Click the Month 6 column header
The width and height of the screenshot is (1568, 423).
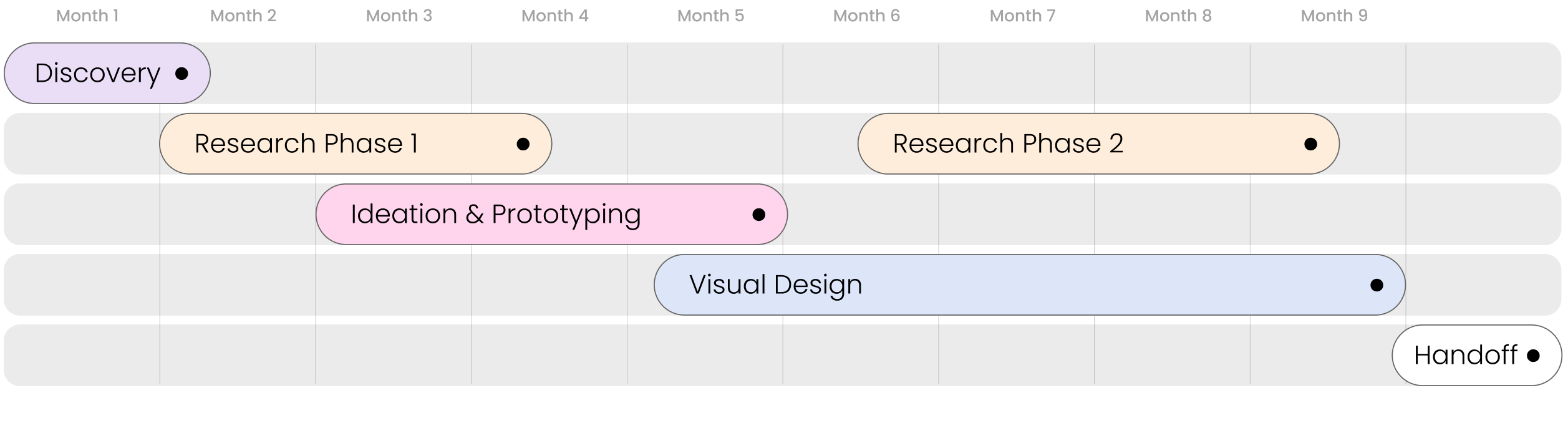click(x=866, y=16)
